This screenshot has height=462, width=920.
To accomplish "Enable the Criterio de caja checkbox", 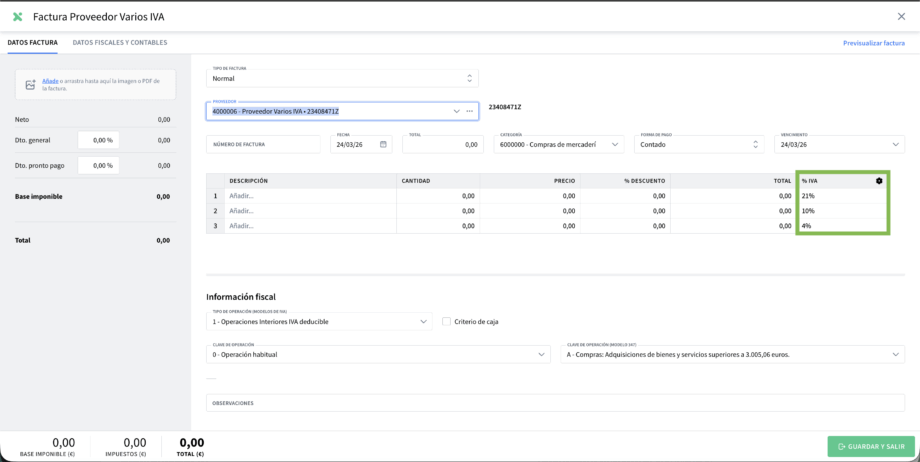I will point(446,322).
